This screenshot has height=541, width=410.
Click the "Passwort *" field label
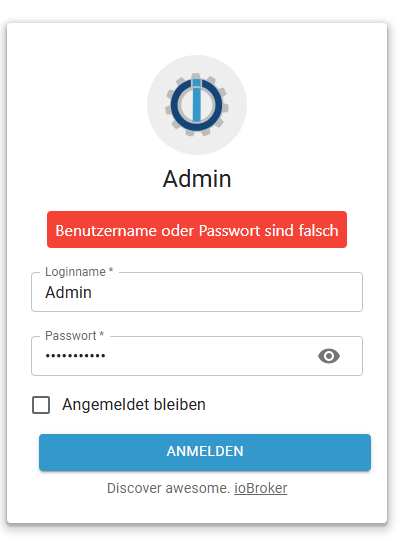(x=75, y=336)
